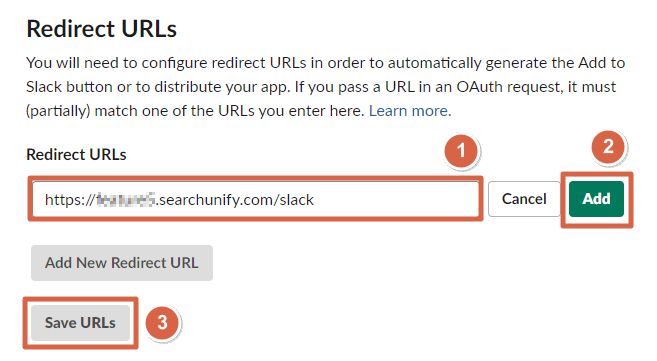657x361 pixels.
Task: Save the redirect URLs with Save URLs
Action: [80, 323]
